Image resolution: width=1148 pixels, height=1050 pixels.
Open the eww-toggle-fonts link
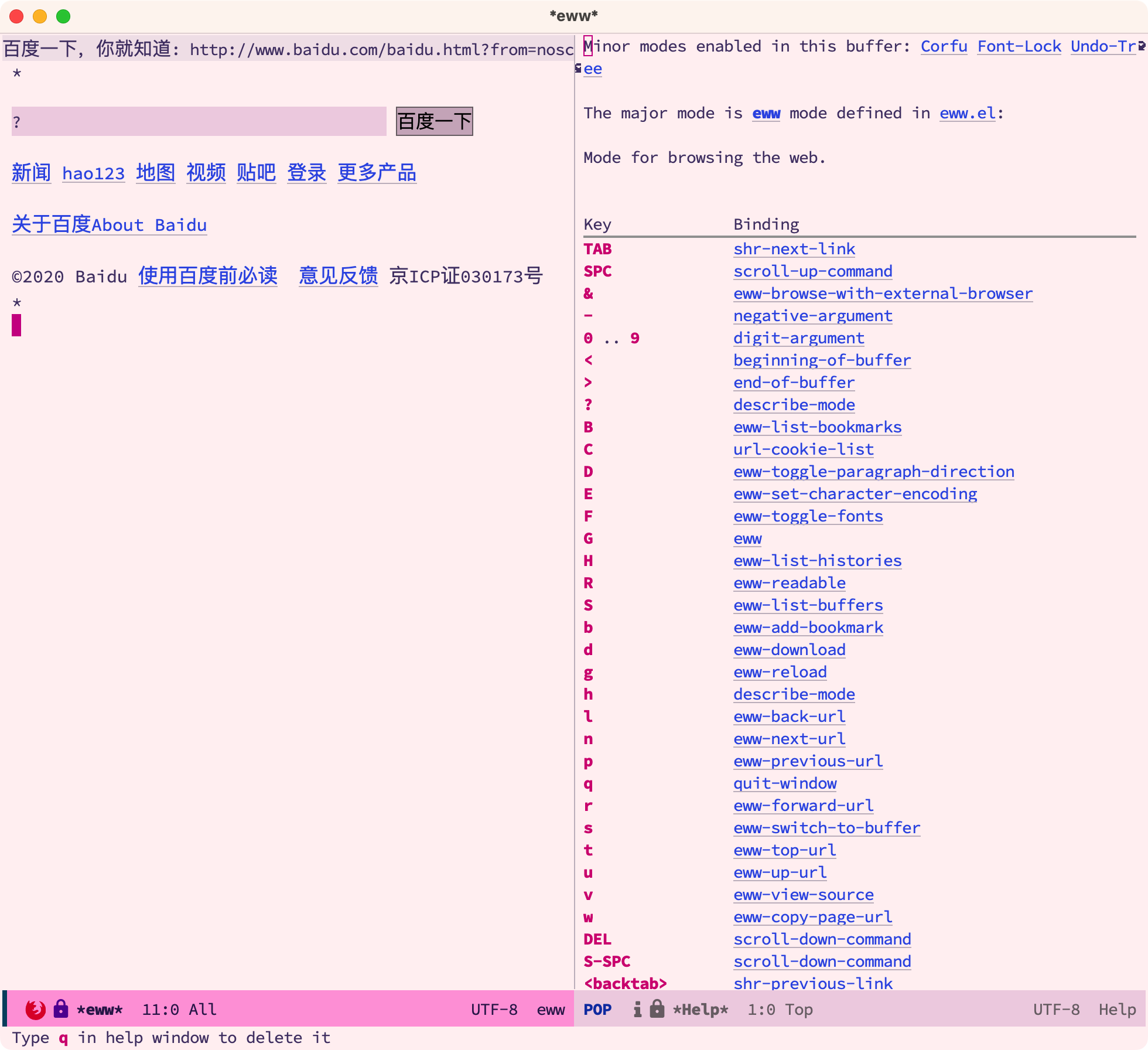click(x=809, y=516)
